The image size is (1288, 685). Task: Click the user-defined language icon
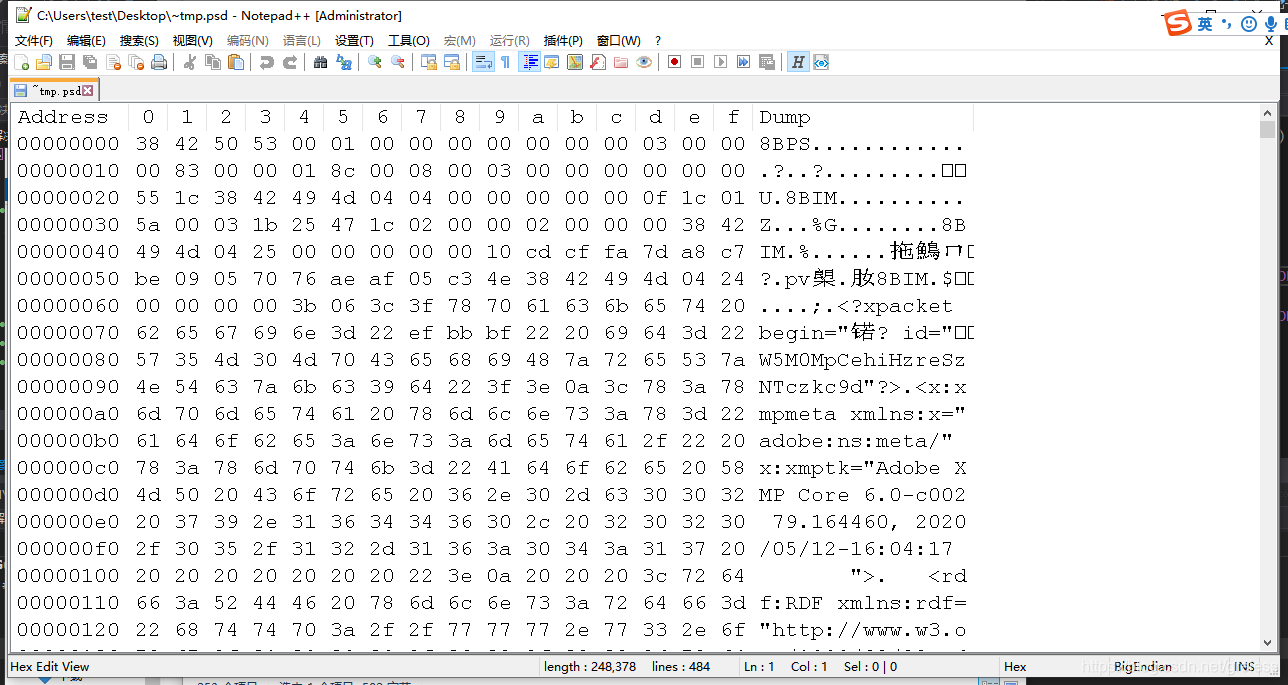click(x=552, y=62)
